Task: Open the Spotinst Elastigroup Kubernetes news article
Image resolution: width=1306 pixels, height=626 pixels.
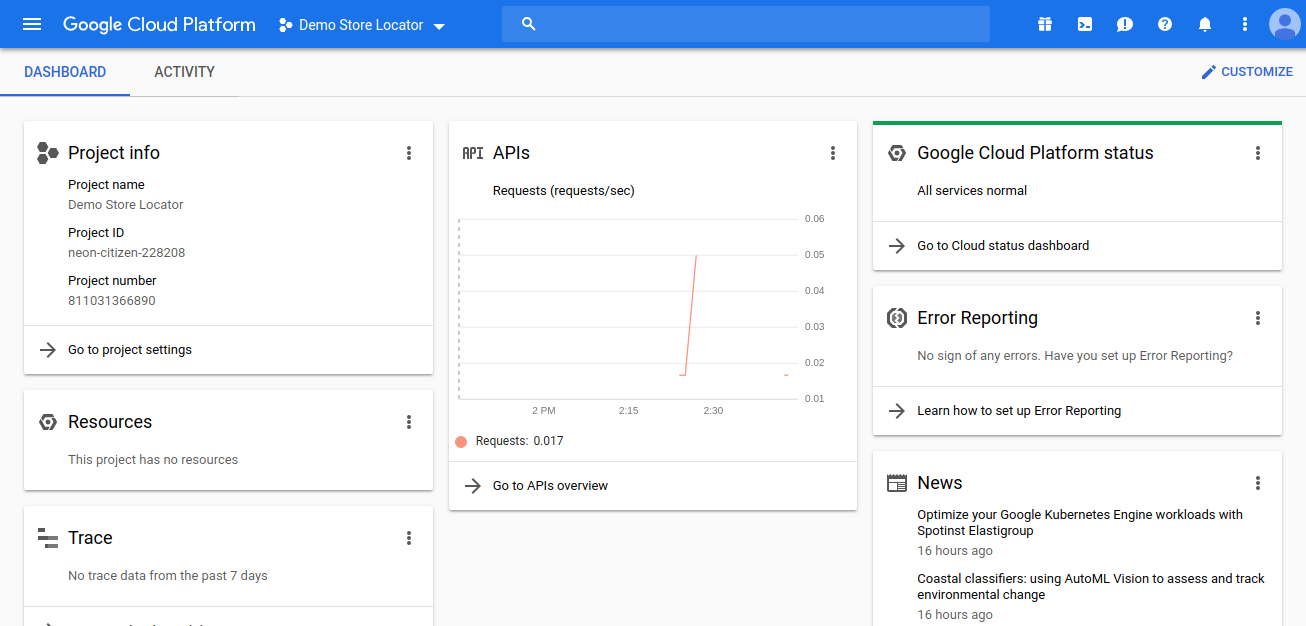Action: click(1080, 523)
